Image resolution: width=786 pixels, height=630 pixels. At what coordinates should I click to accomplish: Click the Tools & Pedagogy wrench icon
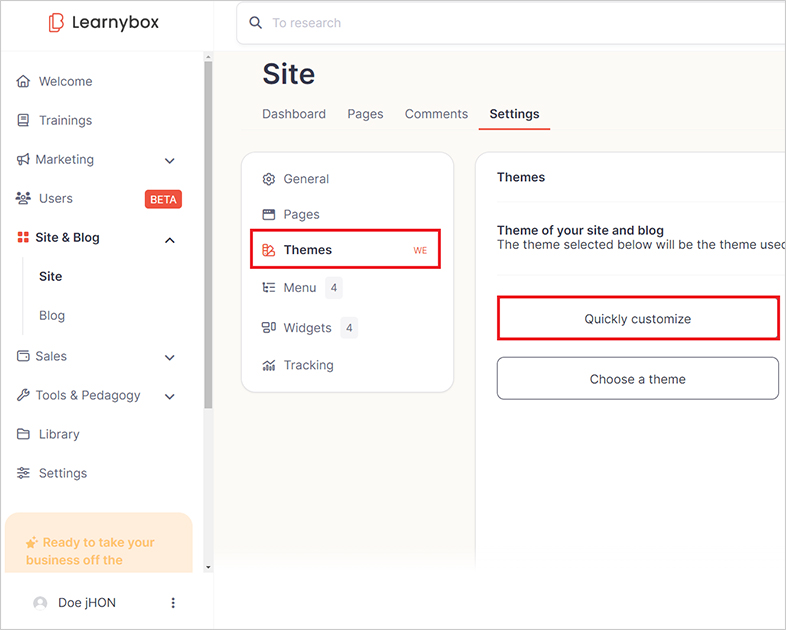[x=23, y=395]
